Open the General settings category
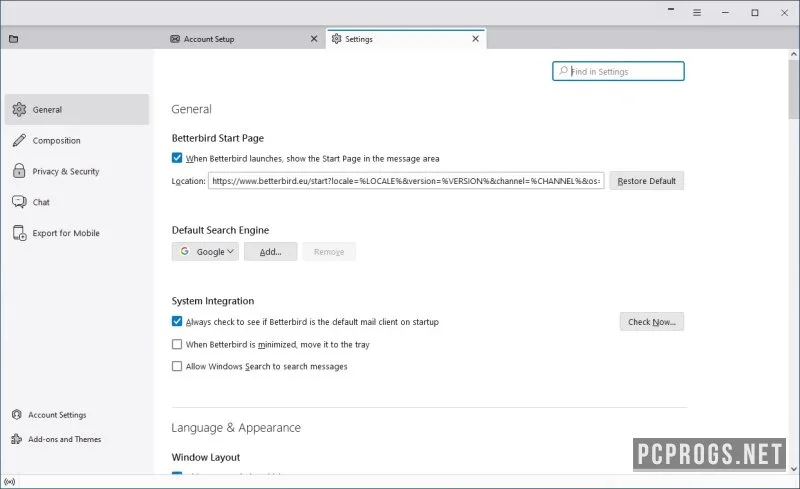This screenshot has height=489, width=800. tap(77, 109)
